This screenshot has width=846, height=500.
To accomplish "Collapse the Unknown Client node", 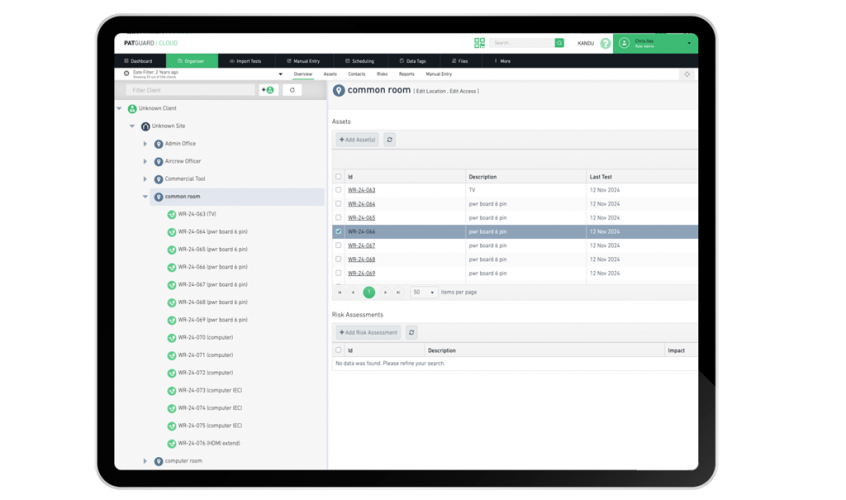I will click(119, 108).
